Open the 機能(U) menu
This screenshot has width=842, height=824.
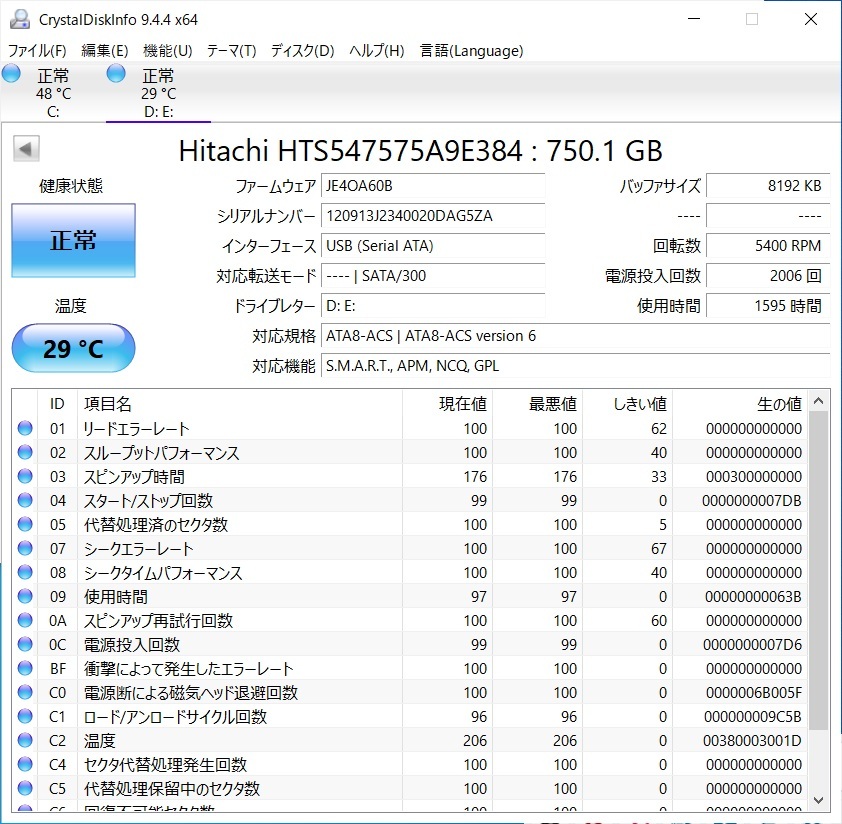pos(168,50)
